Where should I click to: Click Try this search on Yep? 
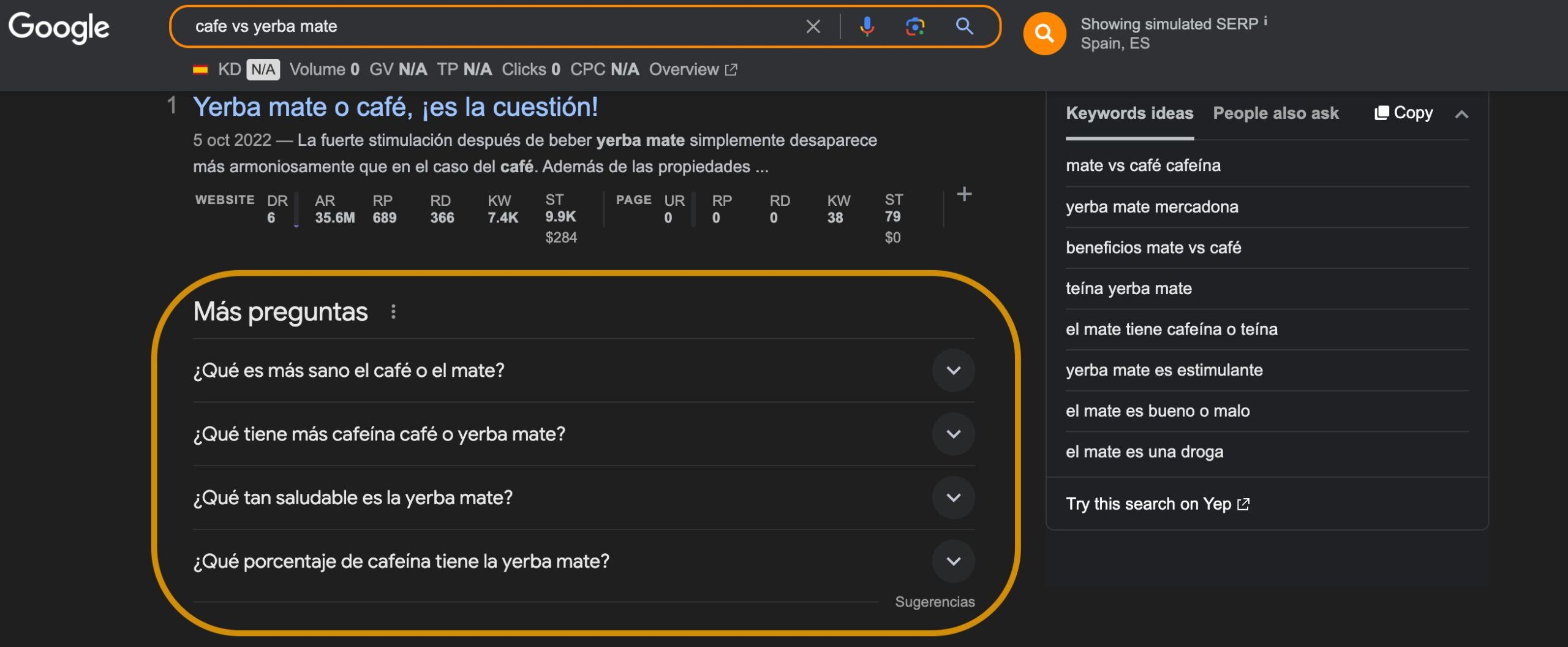point(1150,504)
